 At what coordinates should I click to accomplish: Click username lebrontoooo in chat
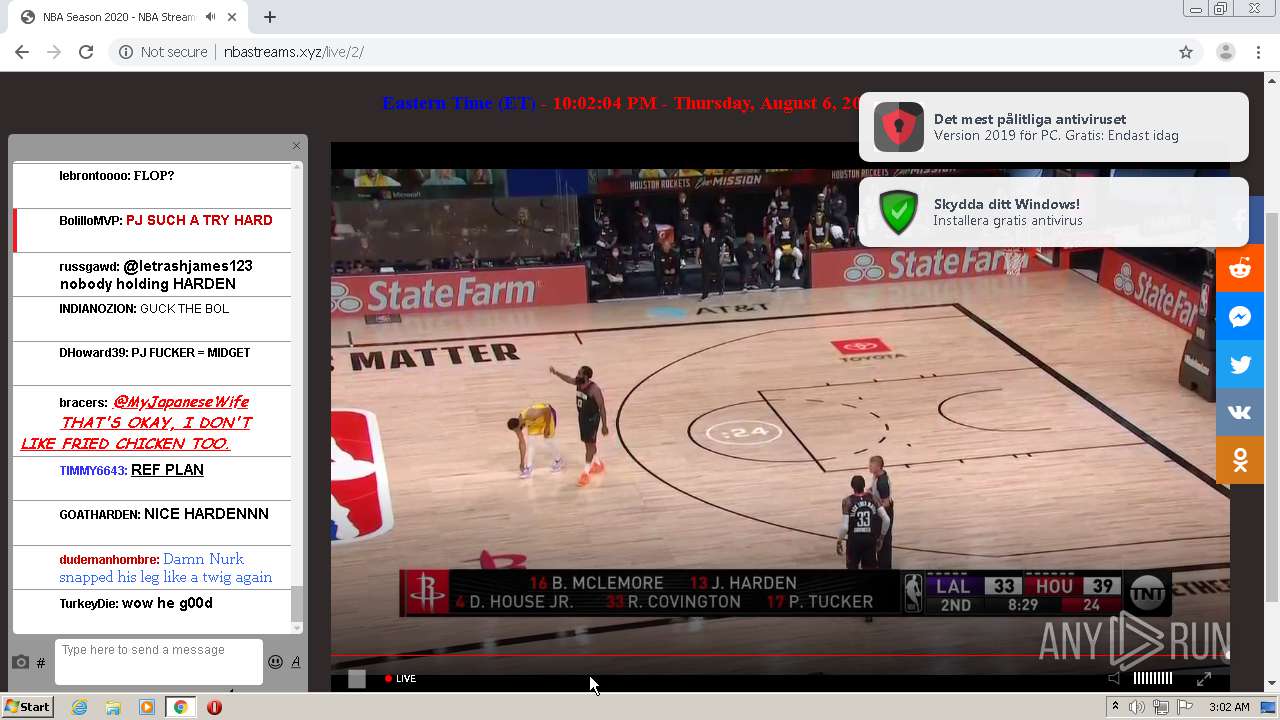94,176
